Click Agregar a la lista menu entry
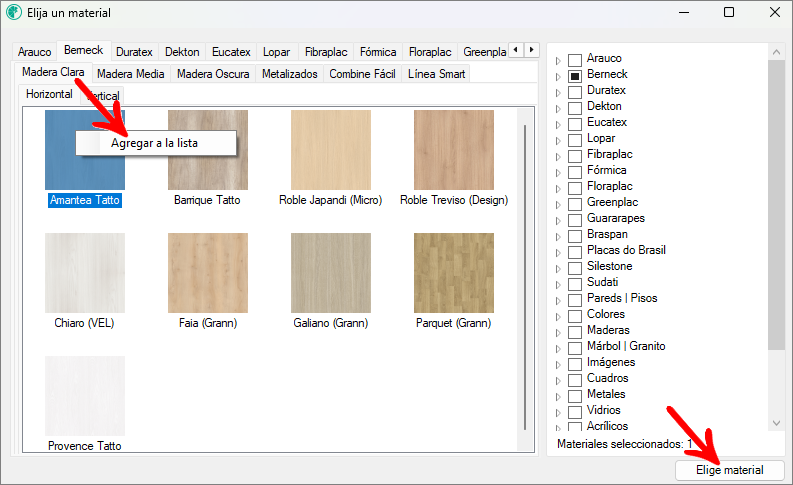 154,143
